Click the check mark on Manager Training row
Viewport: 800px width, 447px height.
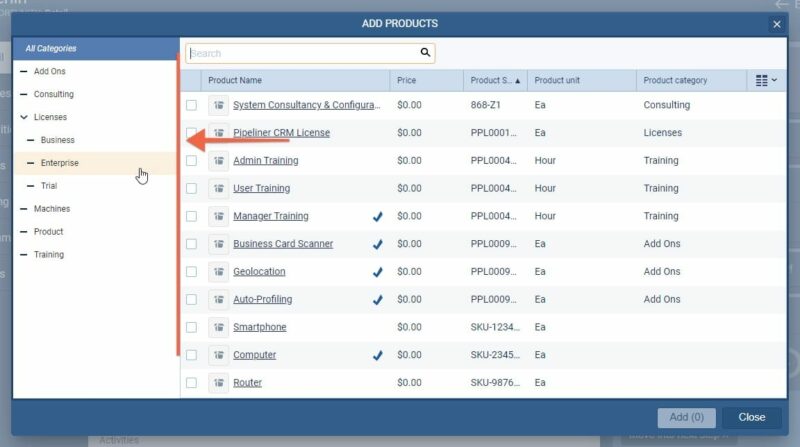[x=378, y=216]
